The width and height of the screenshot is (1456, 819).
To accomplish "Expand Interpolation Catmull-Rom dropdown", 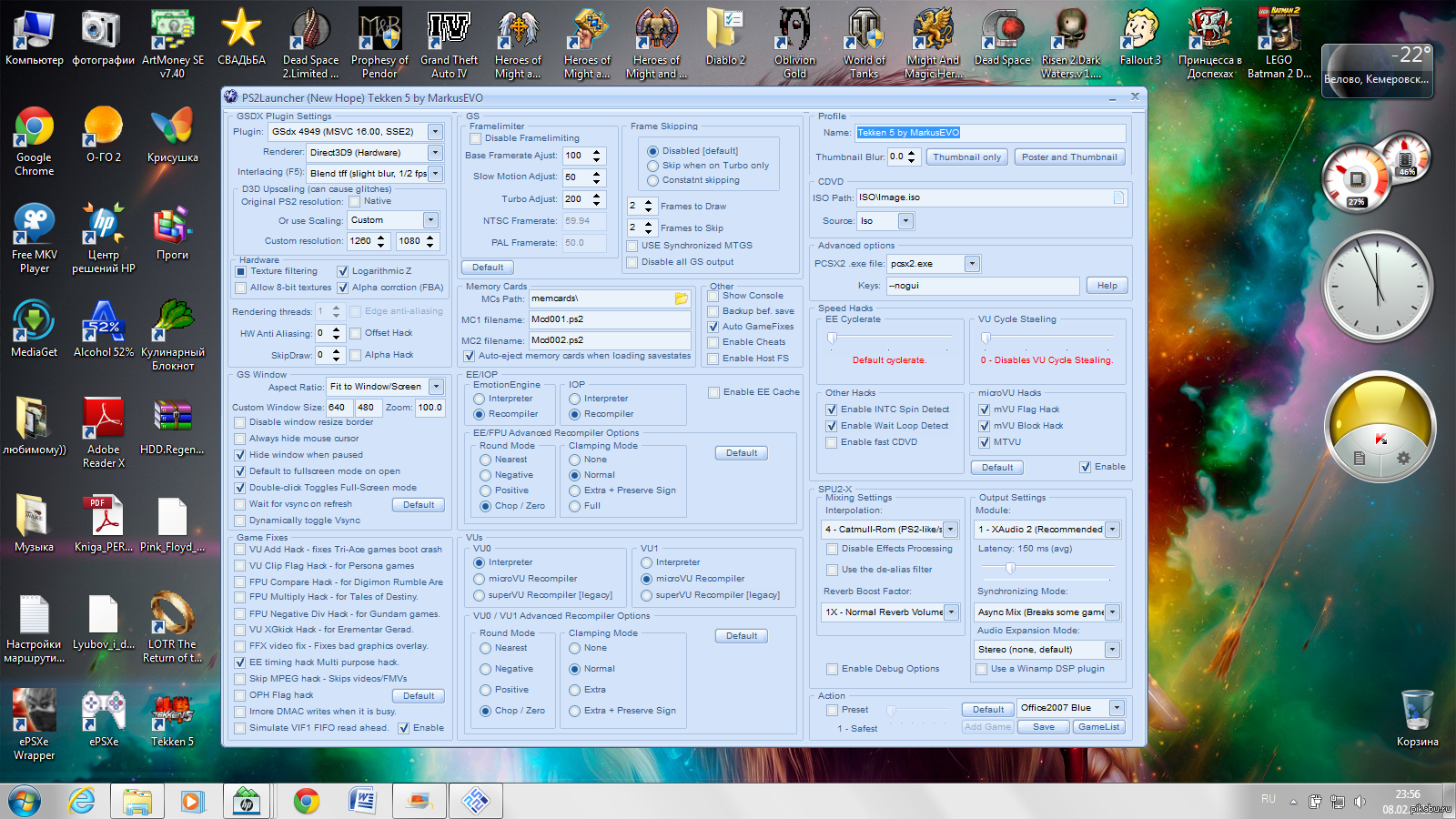I will tap(950, 530).
